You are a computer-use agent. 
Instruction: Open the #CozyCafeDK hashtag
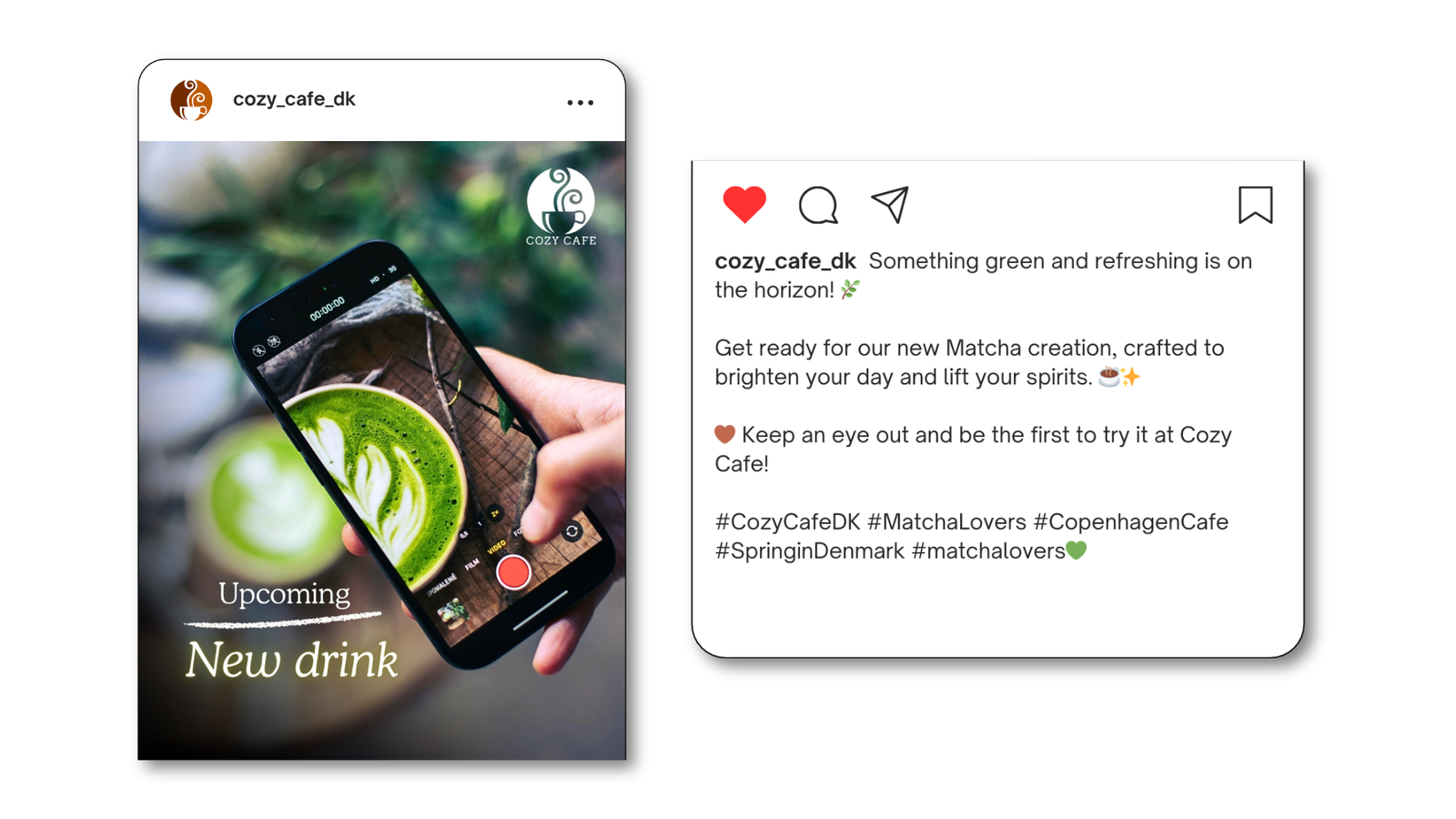tap(787, 521)
